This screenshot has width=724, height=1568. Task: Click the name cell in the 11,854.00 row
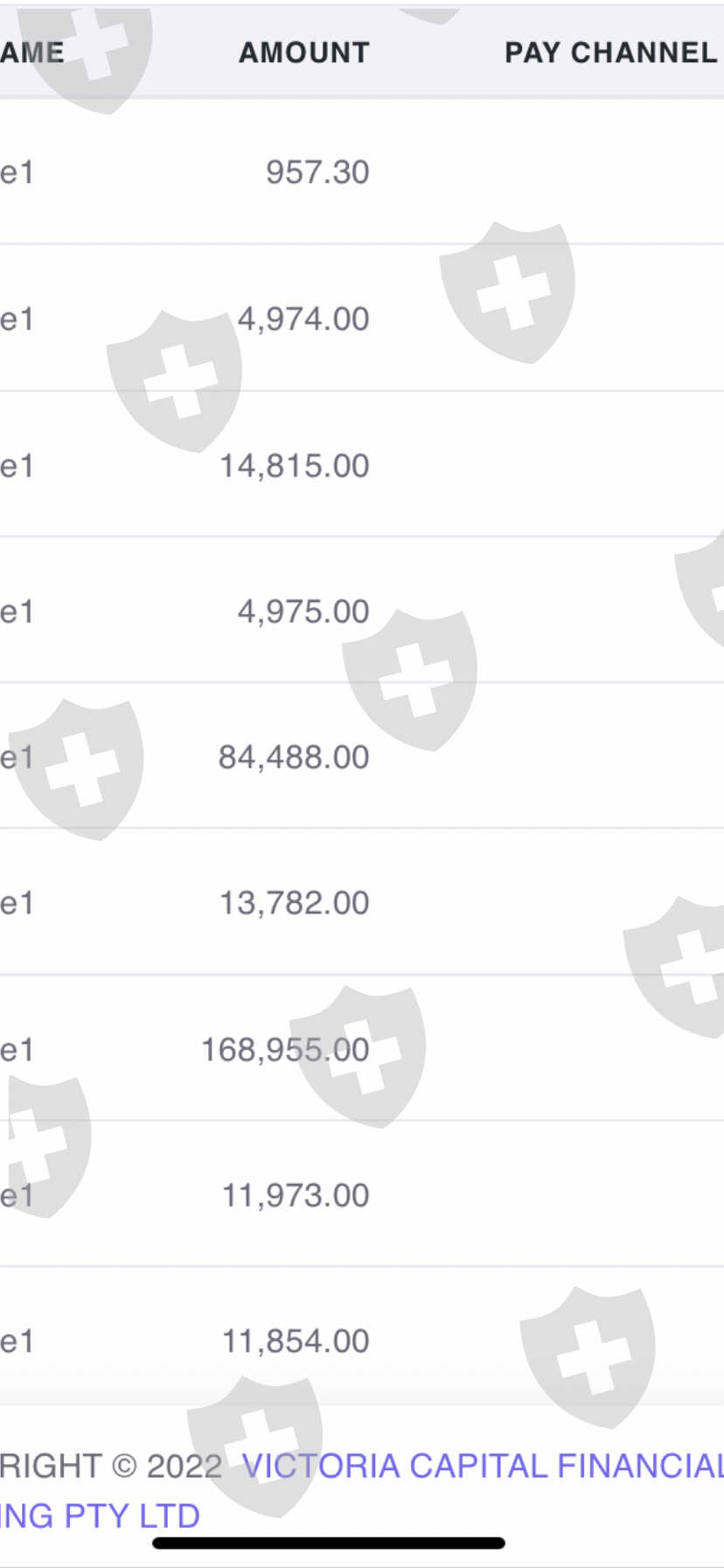pos(17,1341)
